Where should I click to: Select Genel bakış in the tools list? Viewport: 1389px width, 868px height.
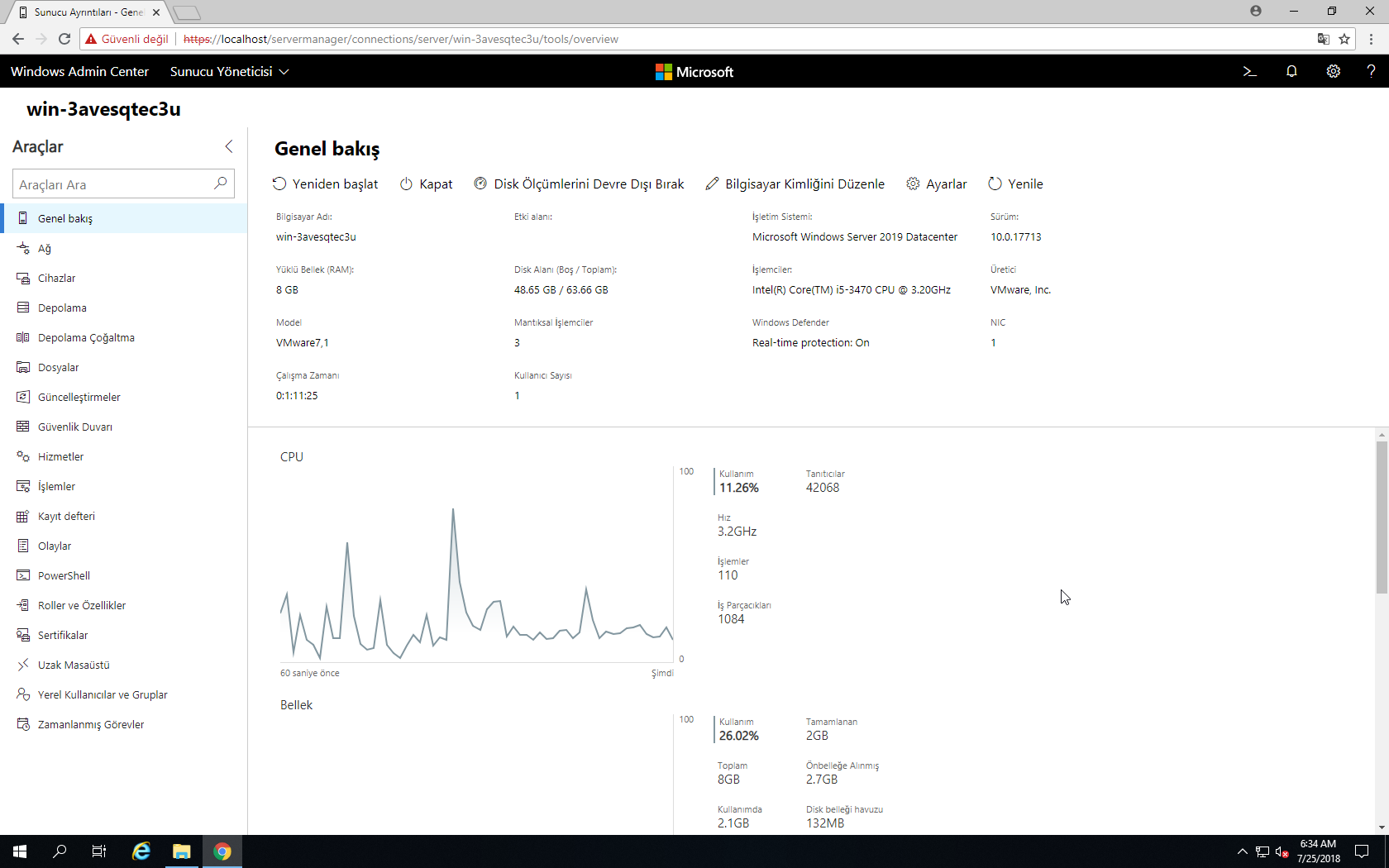(124, 218)
